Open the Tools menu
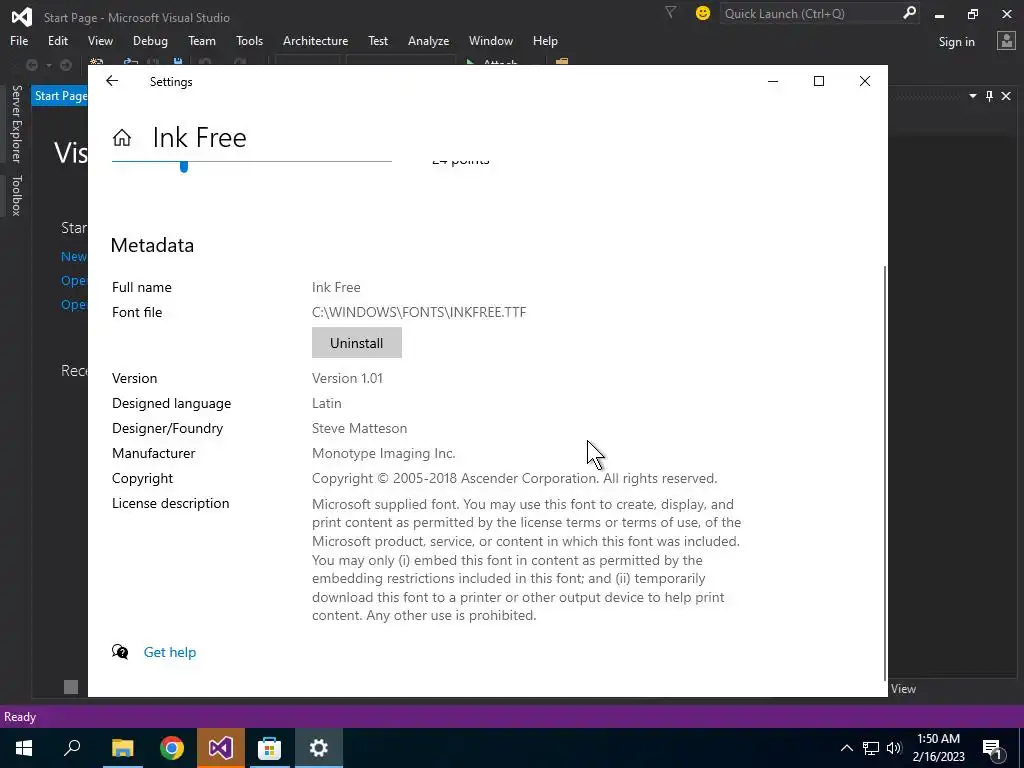The height and width of the screenshot is (768, 1024). (249, 41)
